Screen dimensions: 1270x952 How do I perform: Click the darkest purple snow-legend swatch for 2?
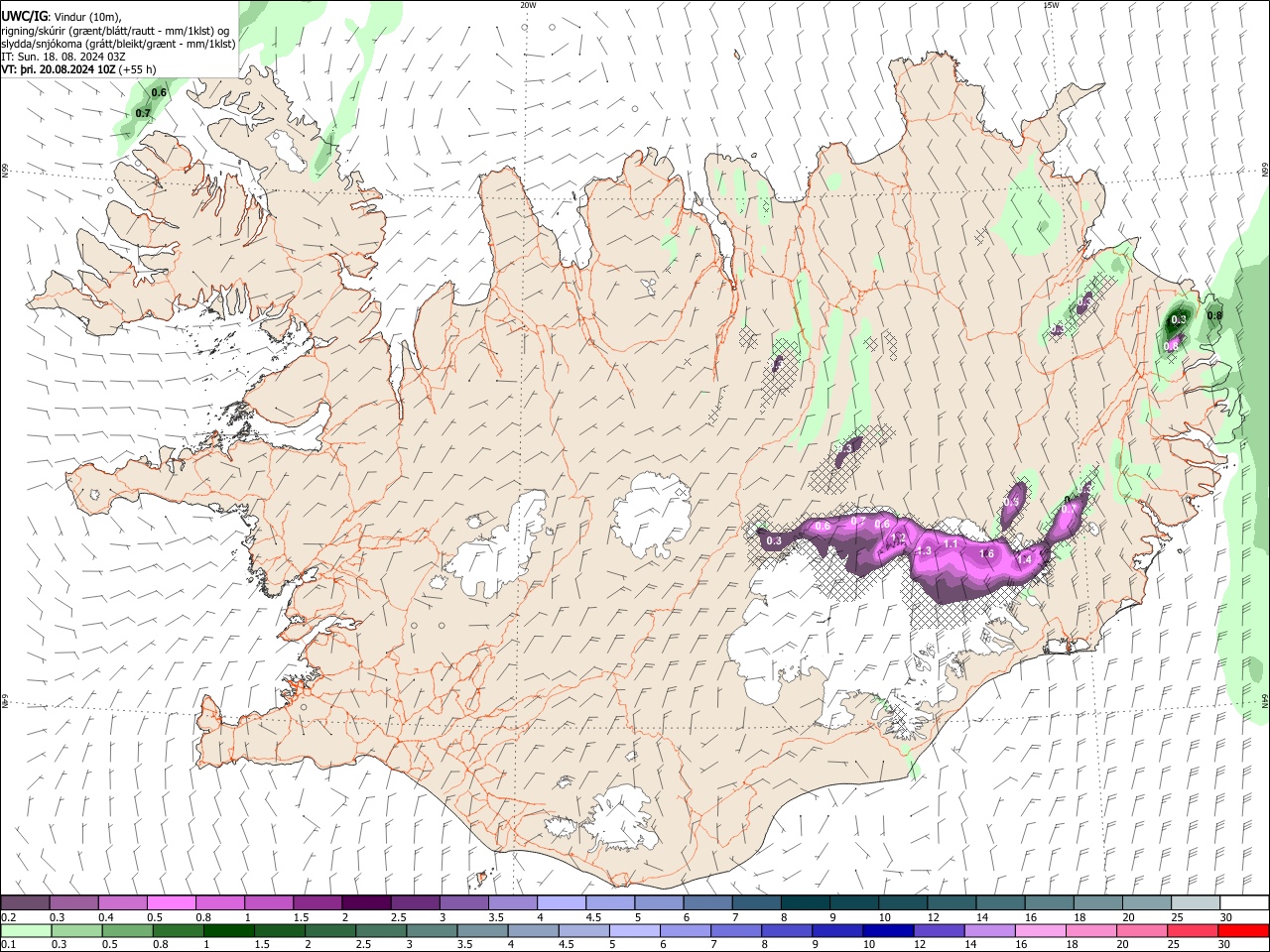pos(365,902)
